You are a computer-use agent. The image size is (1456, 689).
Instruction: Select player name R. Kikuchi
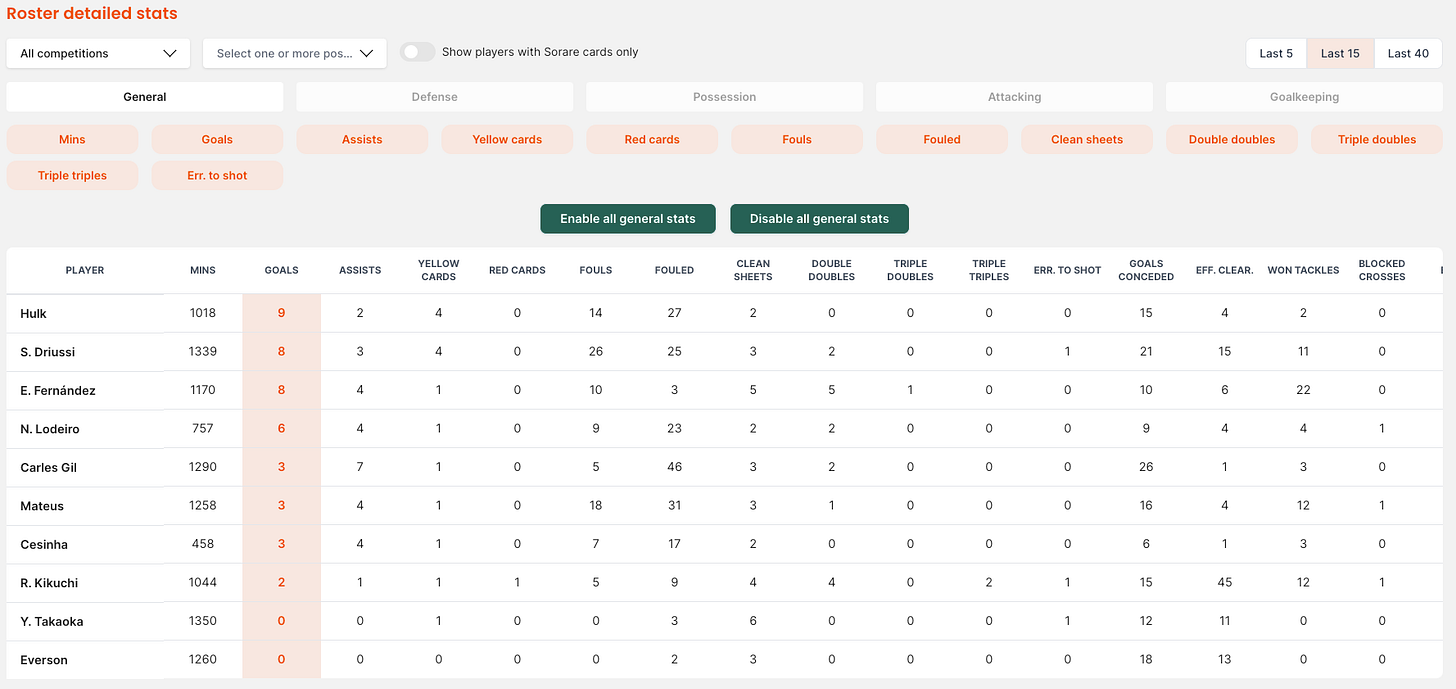[x=49, y=583]
